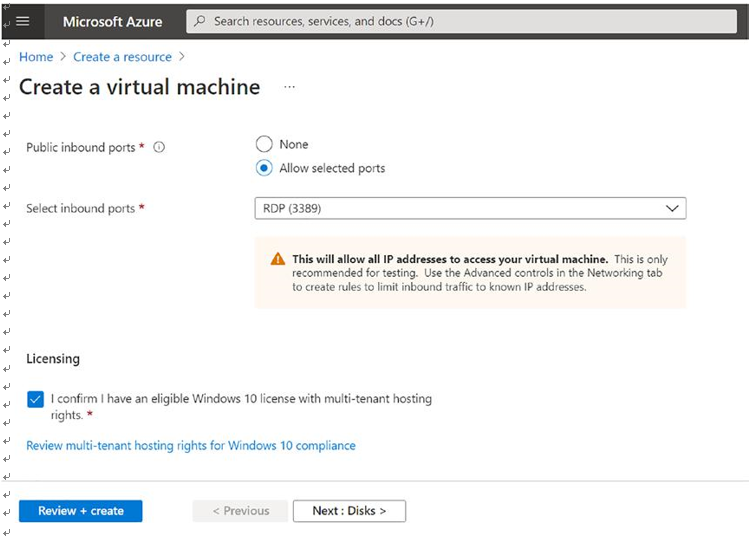
Task: Toggle the Windows 10 license confirmation checkbox
Action: 35,399
